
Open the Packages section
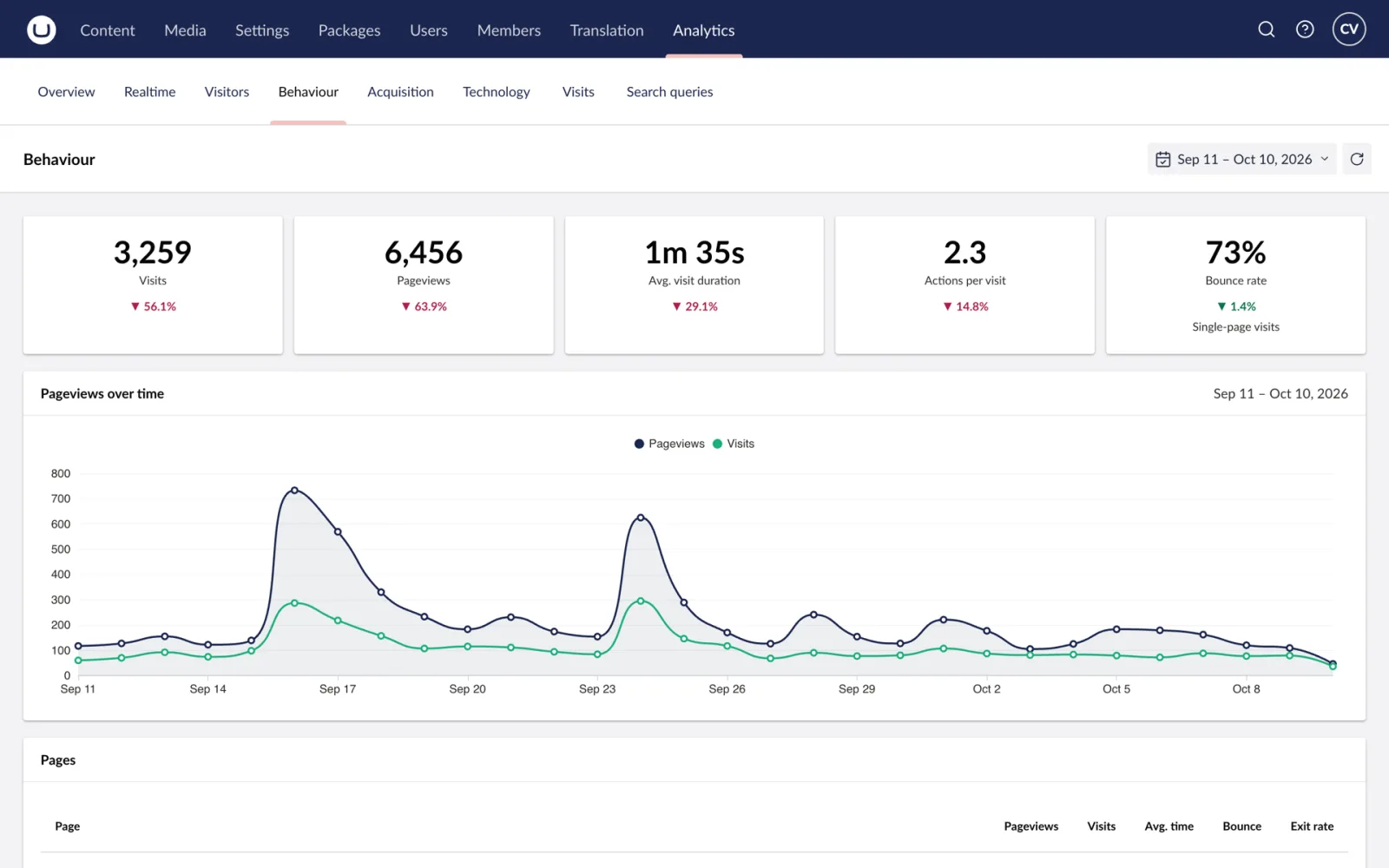point(349,30)
